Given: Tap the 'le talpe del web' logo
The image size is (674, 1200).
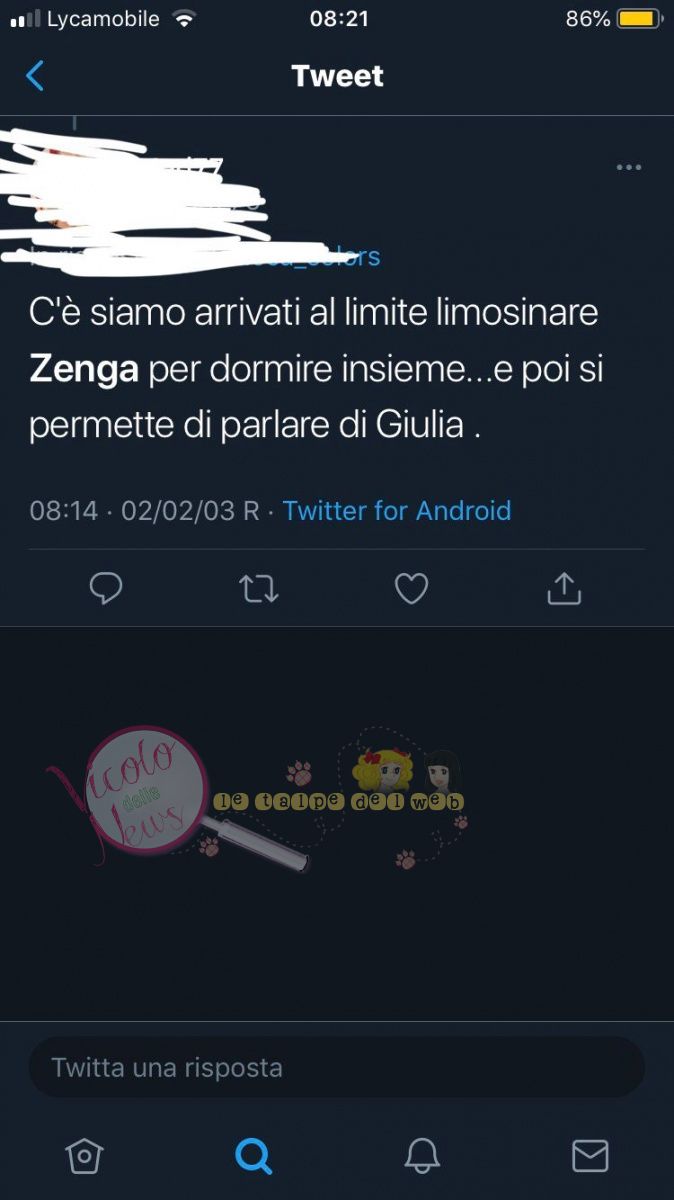Looking at the screenshot, I should point(340,800).
